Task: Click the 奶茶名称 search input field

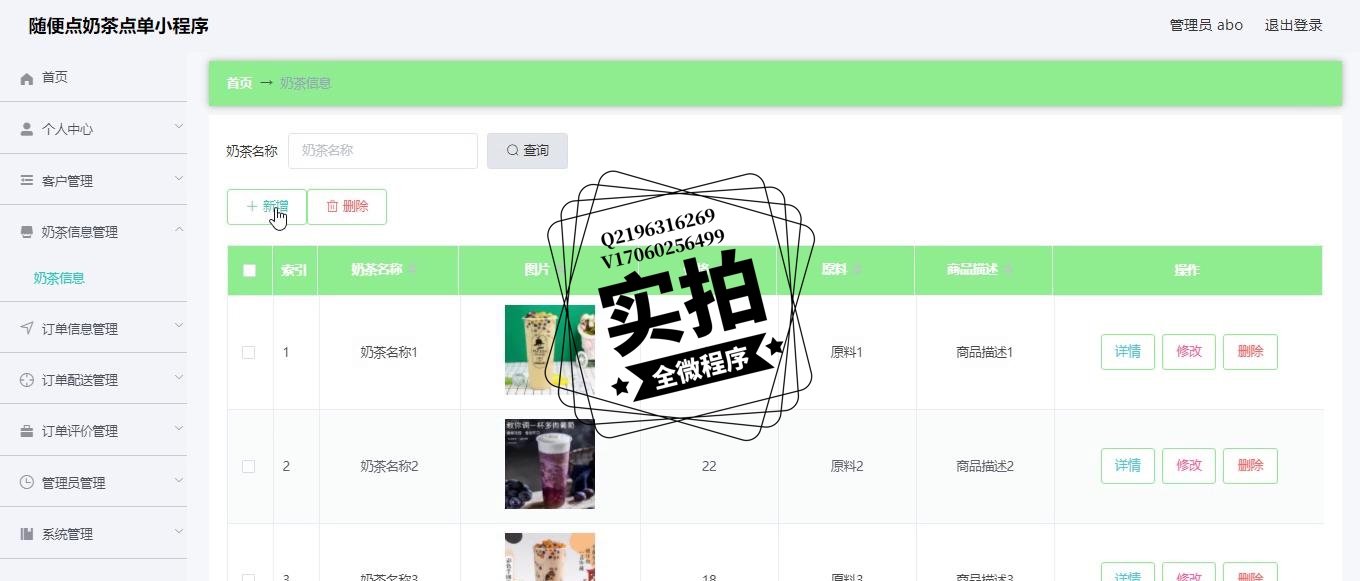Action: [383, 151]
